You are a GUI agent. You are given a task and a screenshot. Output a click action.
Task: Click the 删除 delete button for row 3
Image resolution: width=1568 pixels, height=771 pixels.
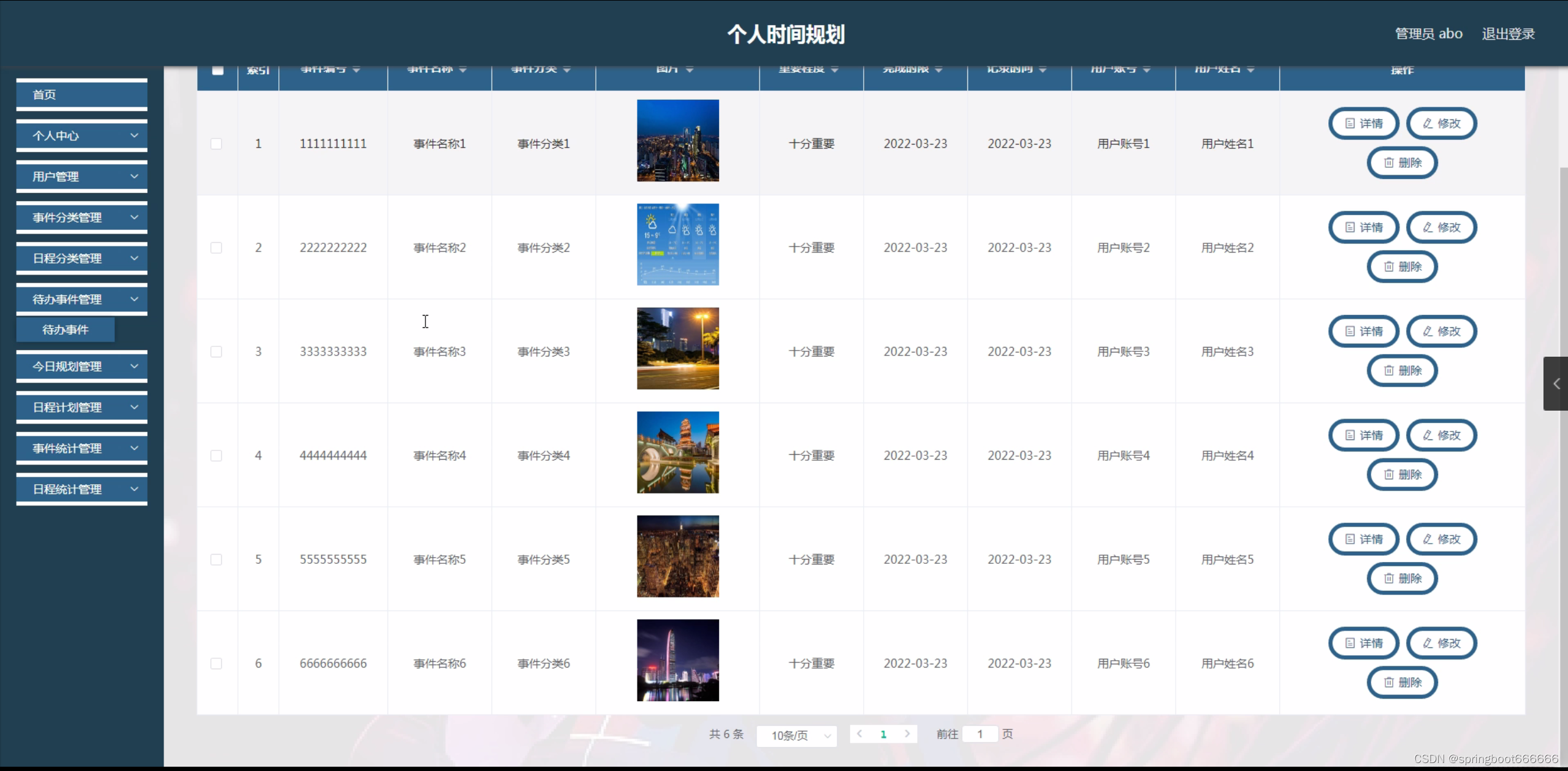pos(1402,371)
